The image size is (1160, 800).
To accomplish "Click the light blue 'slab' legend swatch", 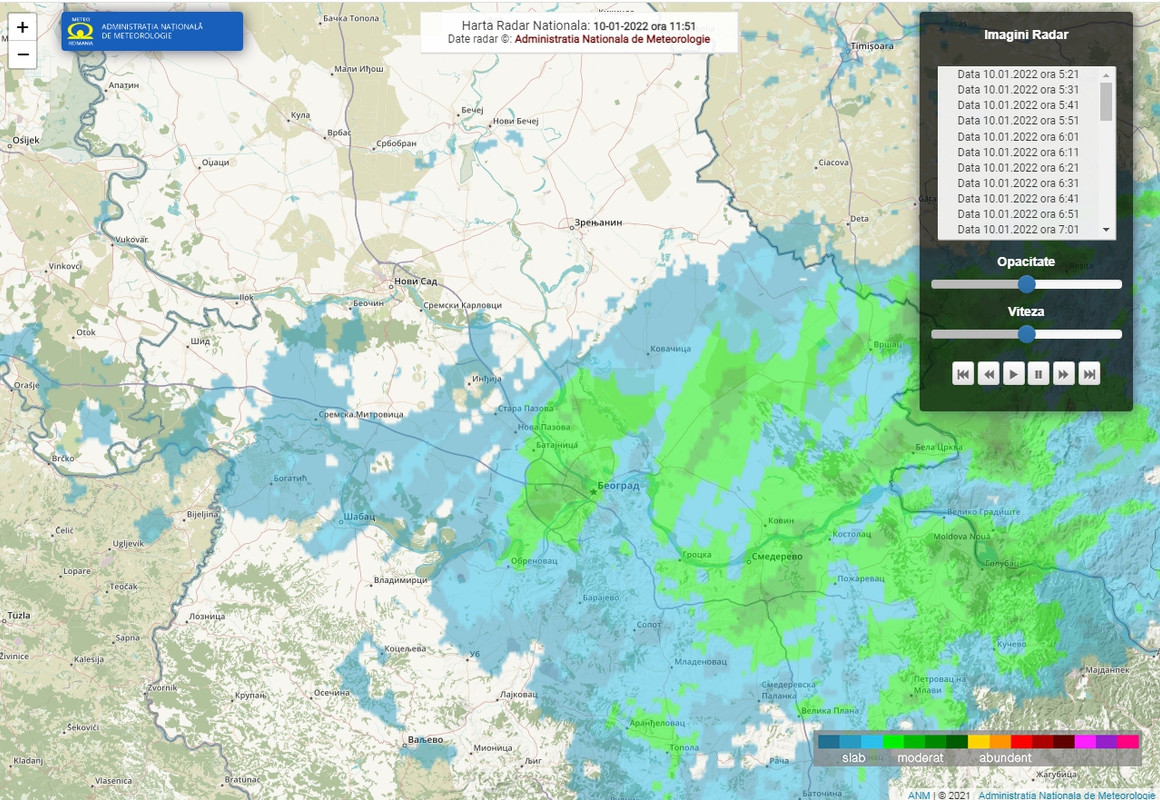I will tap(871, 741).
